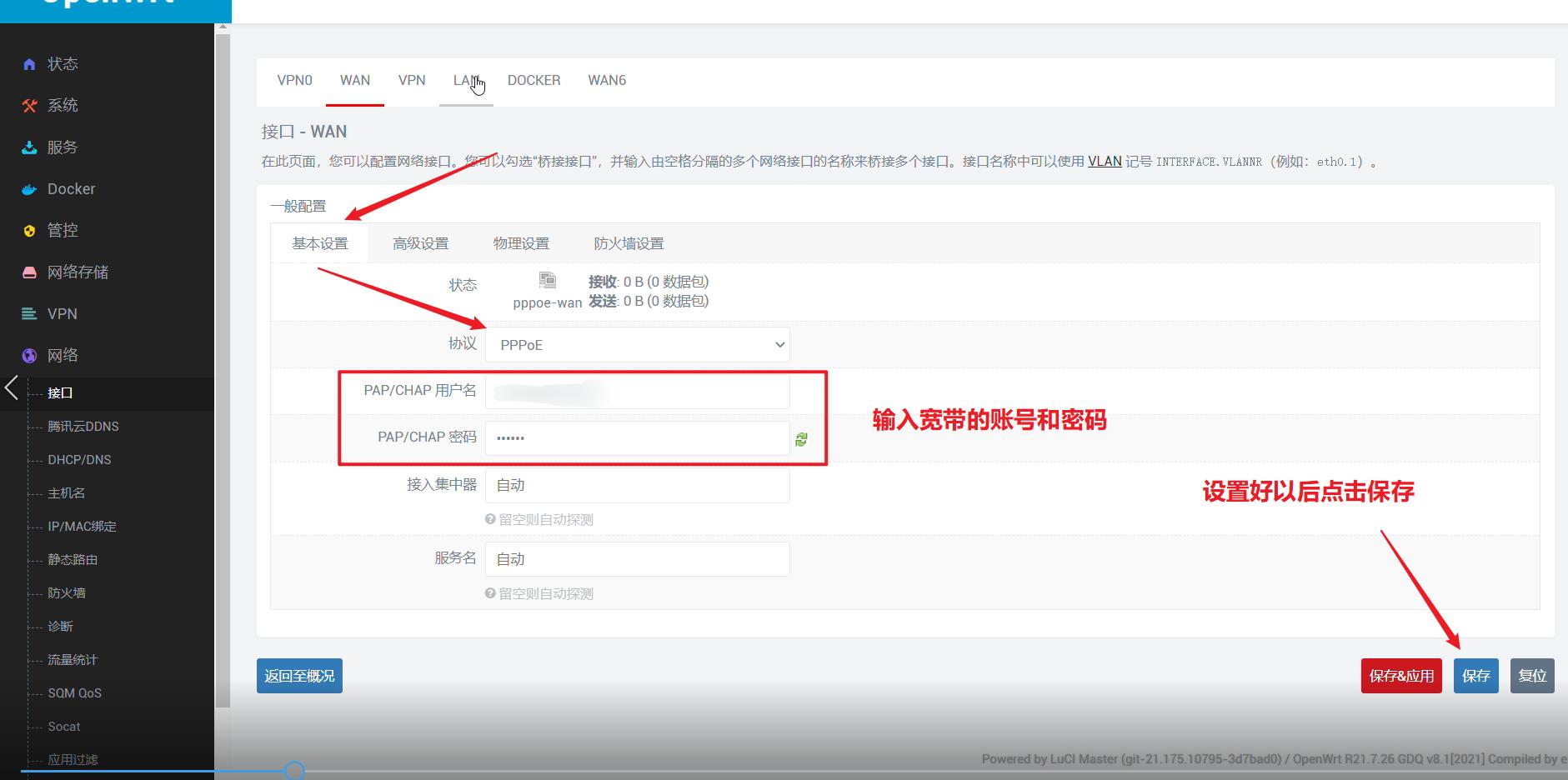Open 管控 using its shield icon
The image size is (1568, 780).
(x=29, y=230)
